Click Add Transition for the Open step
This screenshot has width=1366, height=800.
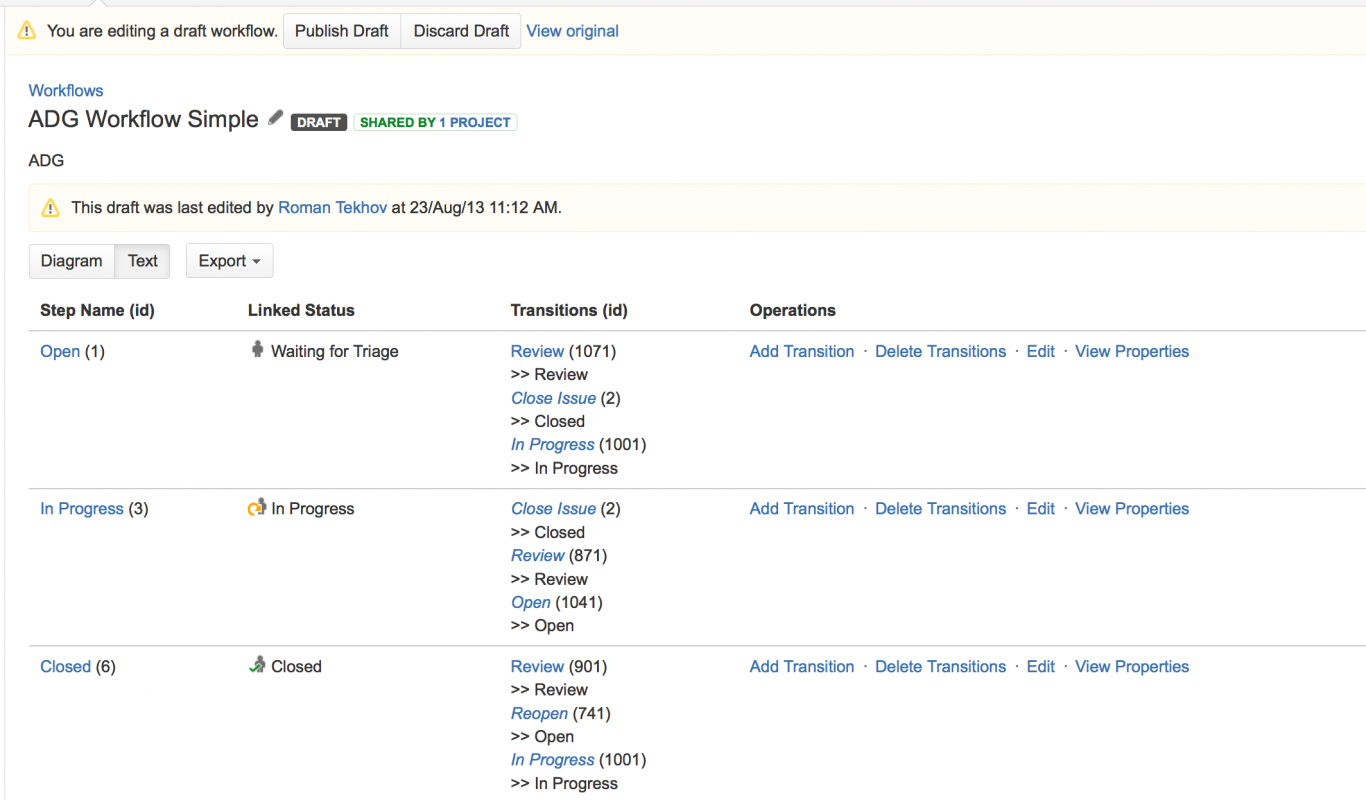pos(802,351)
